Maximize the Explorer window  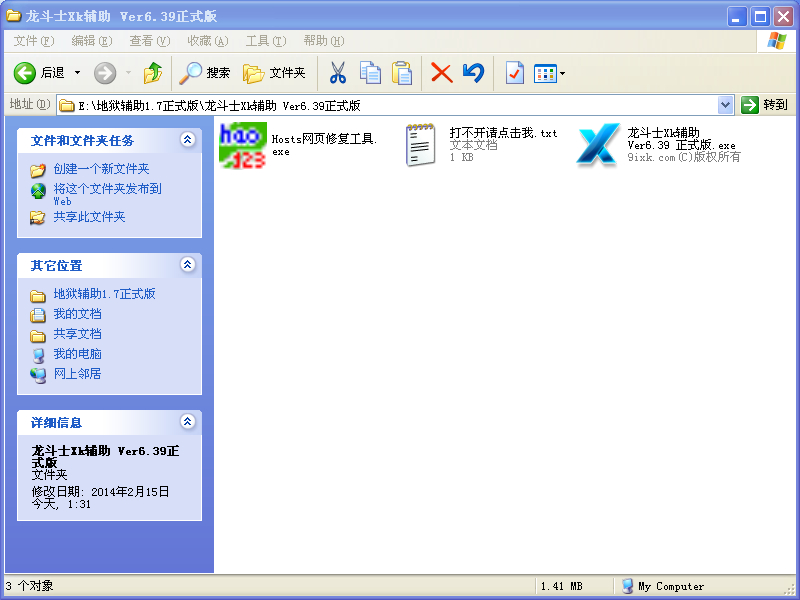760,17
